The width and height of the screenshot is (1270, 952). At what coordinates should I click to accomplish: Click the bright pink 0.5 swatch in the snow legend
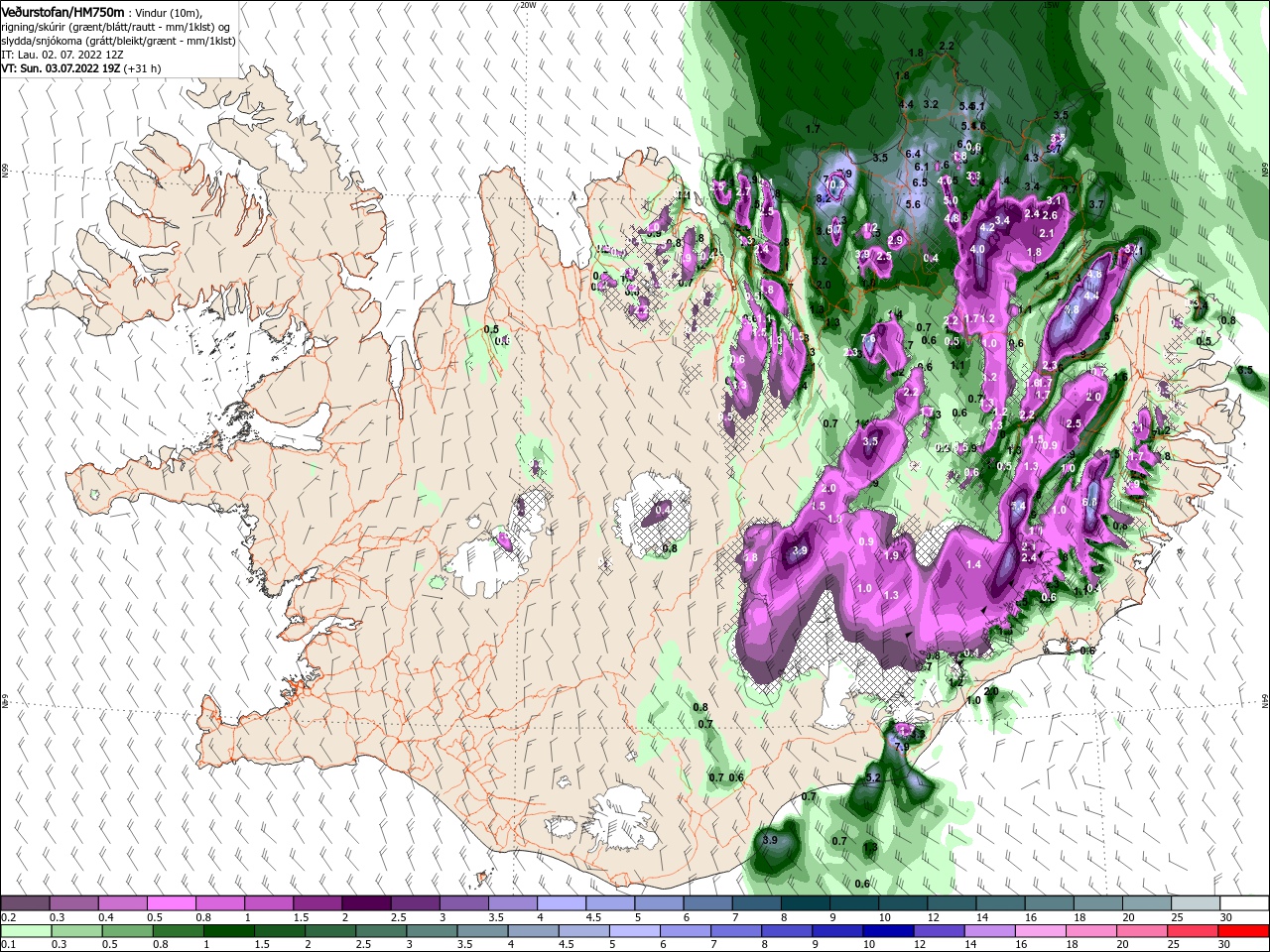[x=171, y=903]
